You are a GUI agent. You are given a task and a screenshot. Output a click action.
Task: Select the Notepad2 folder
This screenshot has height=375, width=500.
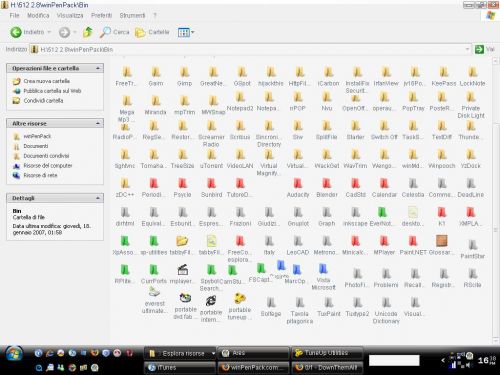tap(240, 102)
